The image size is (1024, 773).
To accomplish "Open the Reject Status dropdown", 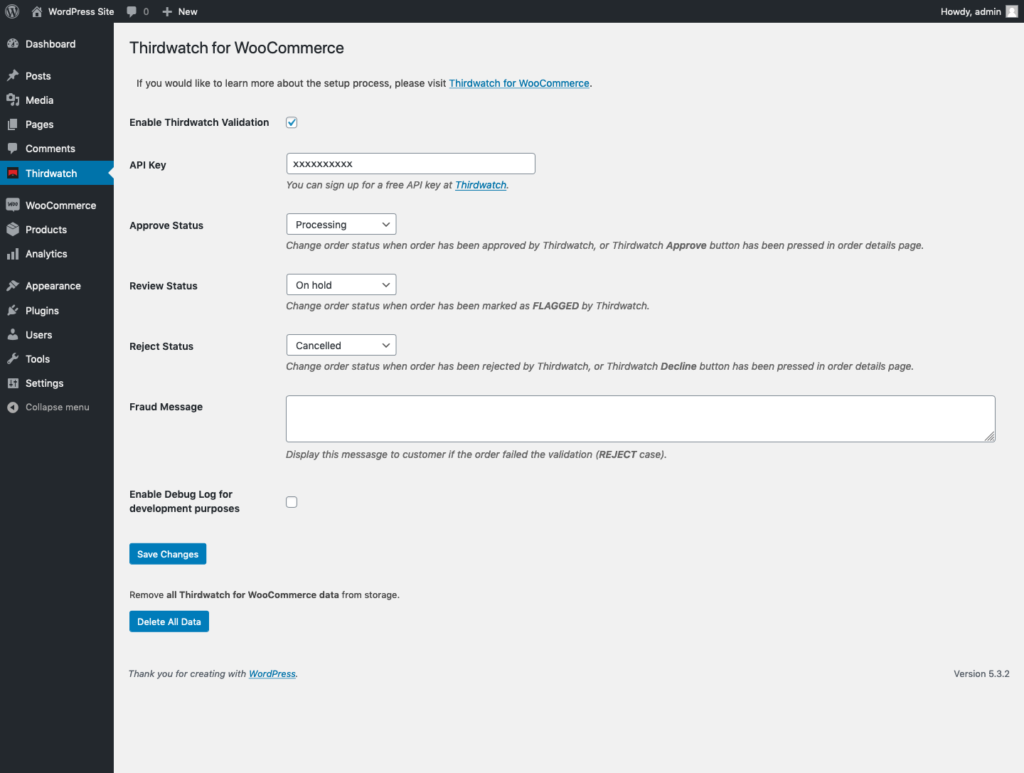I will point(341,345).
